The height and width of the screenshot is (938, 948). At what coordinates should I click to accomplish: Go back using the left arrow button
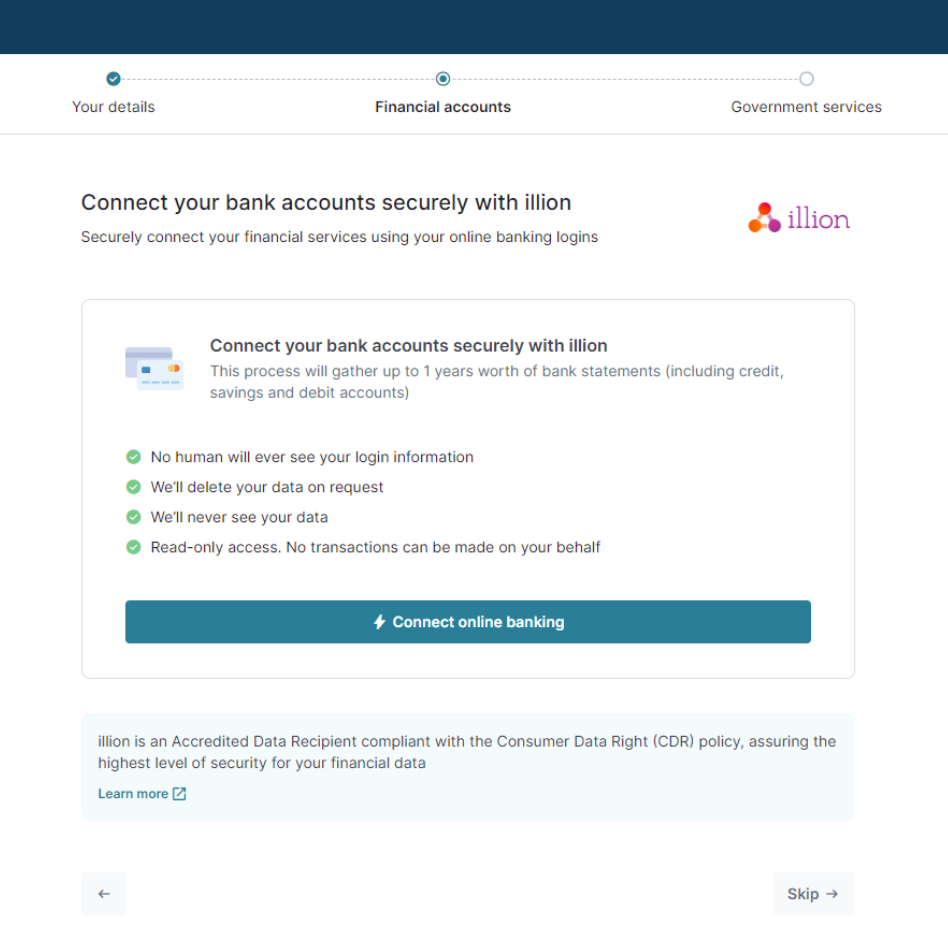(104, 894)
